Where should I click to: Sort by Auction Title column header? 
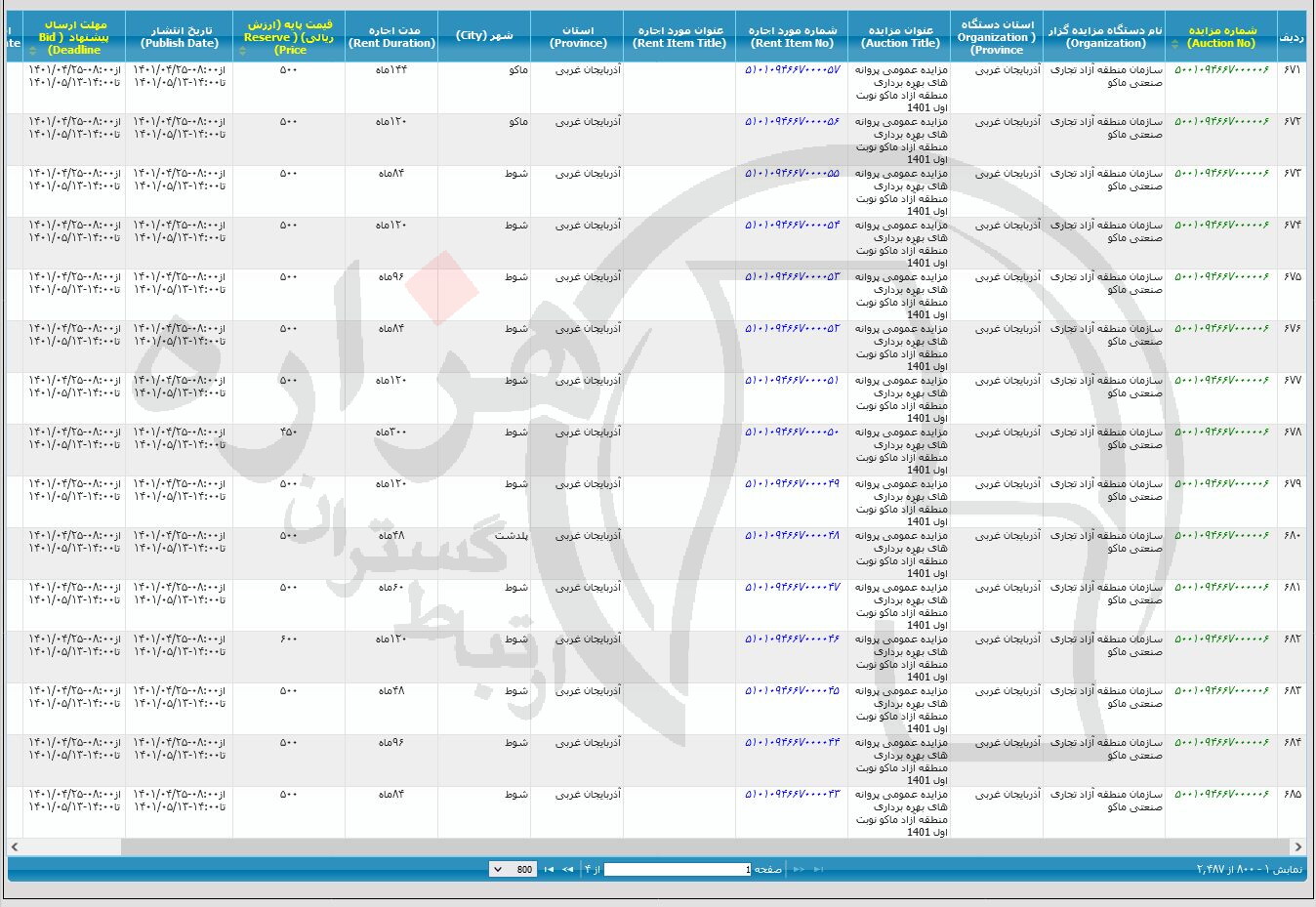point(899,37)
